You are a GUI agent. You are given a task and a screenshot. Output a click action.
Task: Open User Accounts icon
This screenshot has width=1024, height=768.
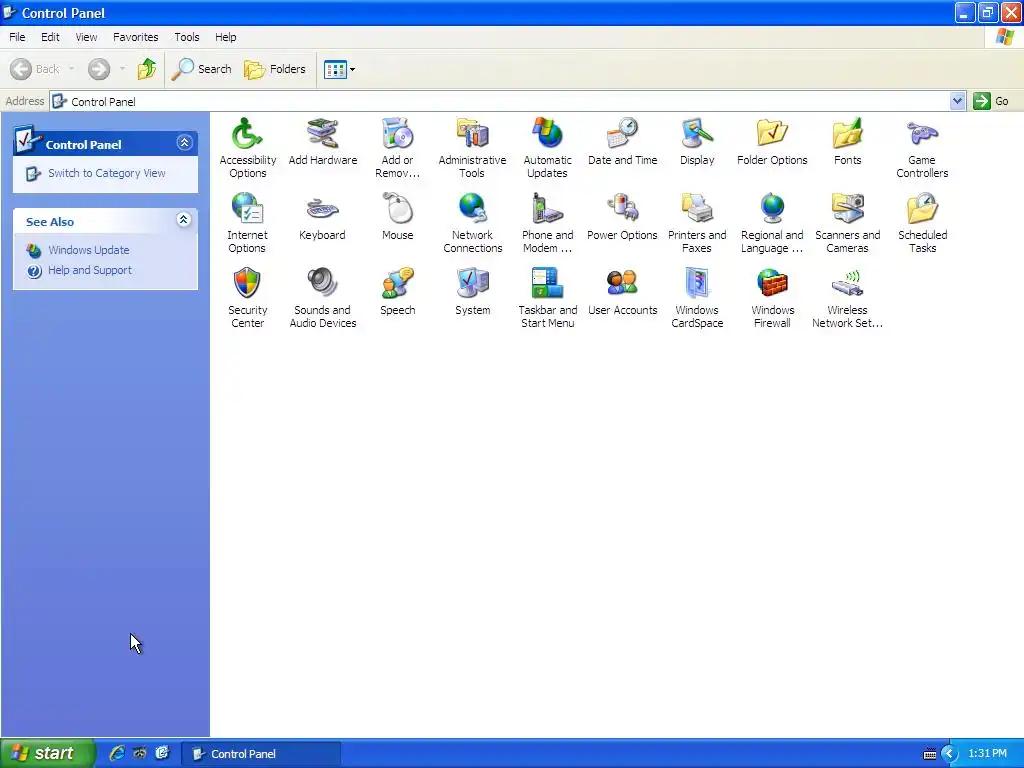622,284
